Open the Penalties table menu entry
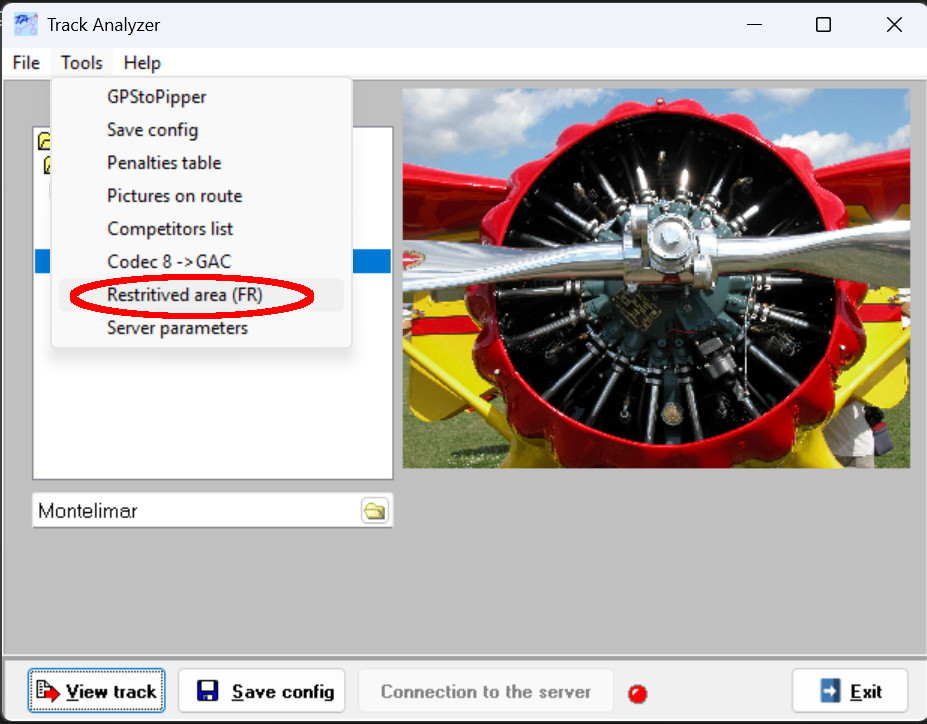Screen dimensions: 927x724 pyautogui.click(x=164, y=163)
